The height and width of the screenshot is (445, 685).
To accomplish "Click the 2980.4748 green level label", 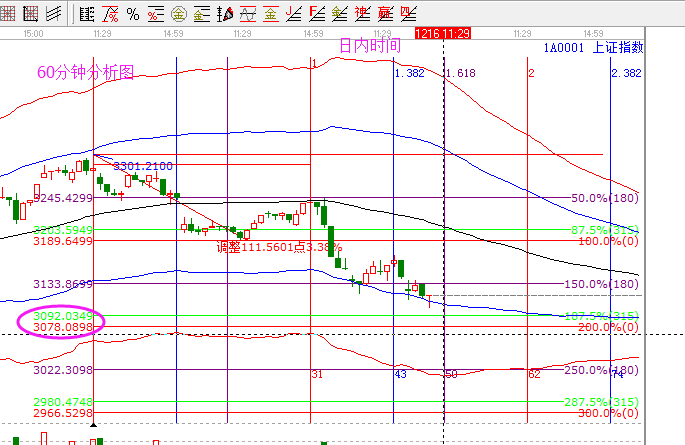I will (x=63, y=402).
